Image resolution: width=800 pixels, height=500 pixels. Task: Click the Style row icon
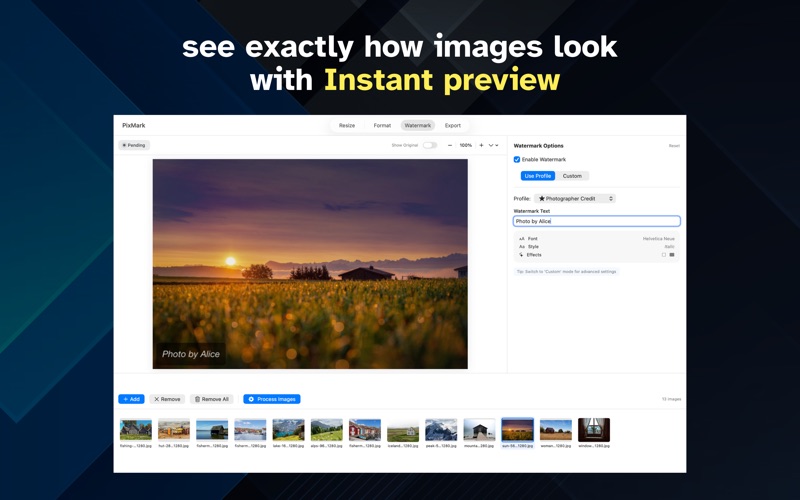(x=521, y=247)
